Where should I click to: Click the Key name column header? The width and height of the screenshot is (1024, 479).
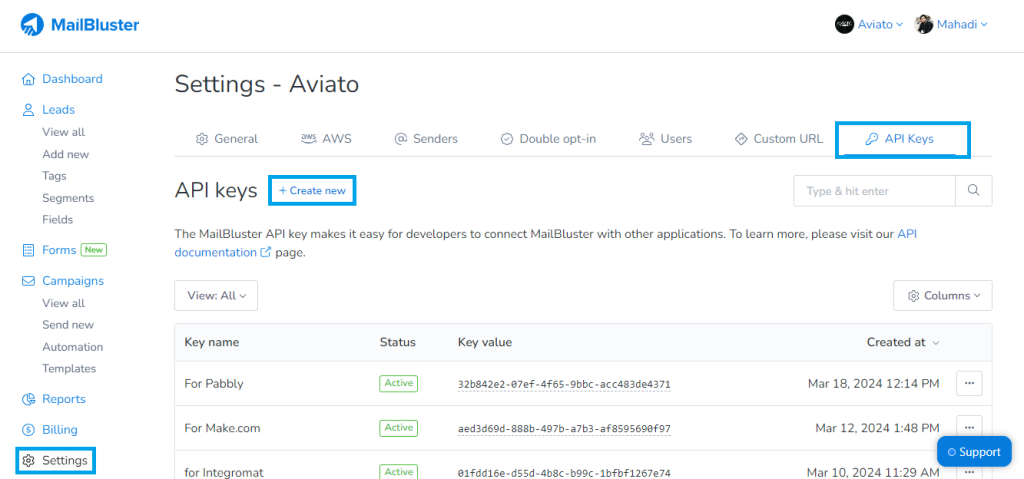point(212,342)
